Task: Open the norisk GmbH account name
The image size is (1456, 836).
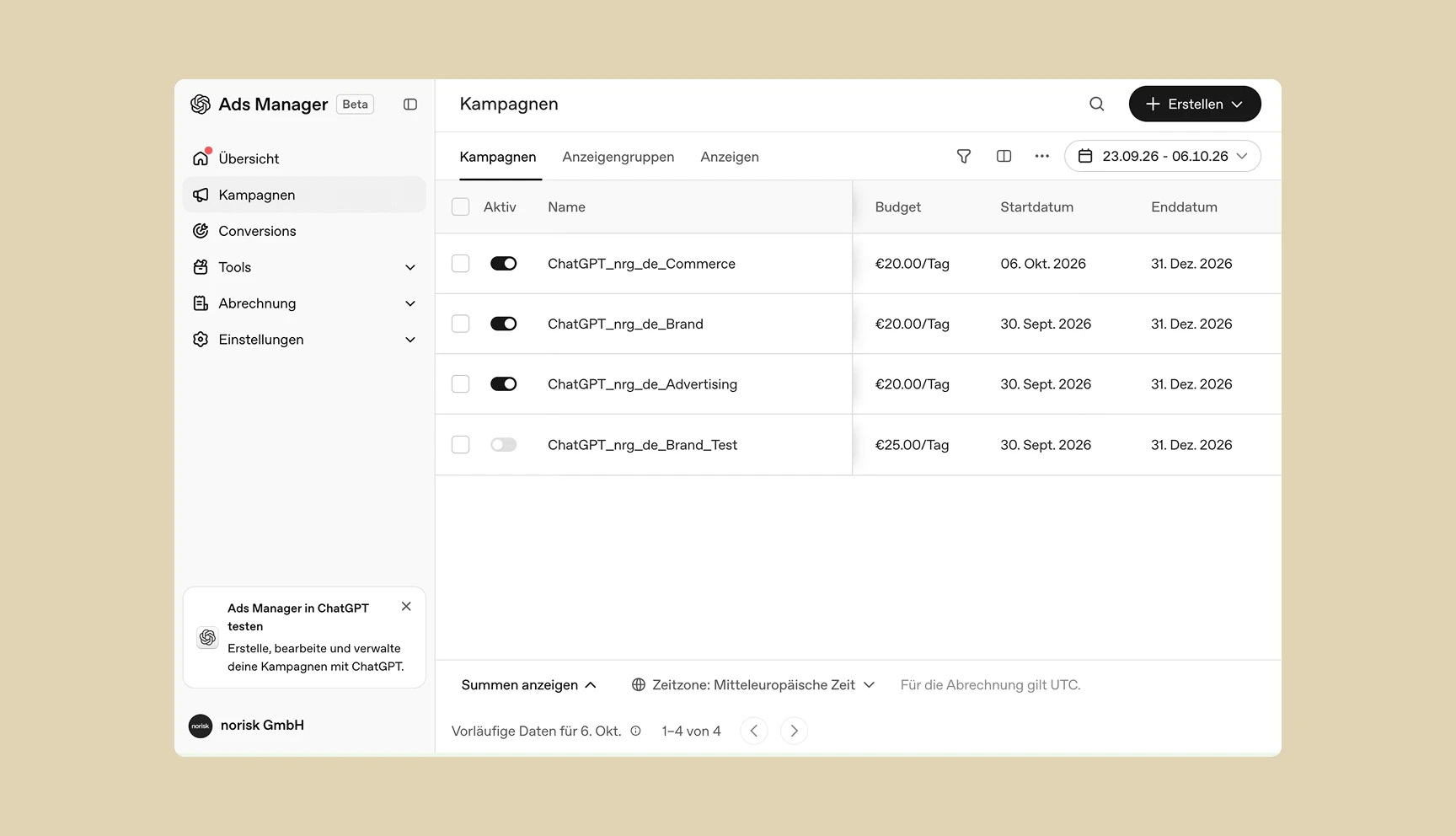Action: 262,726
